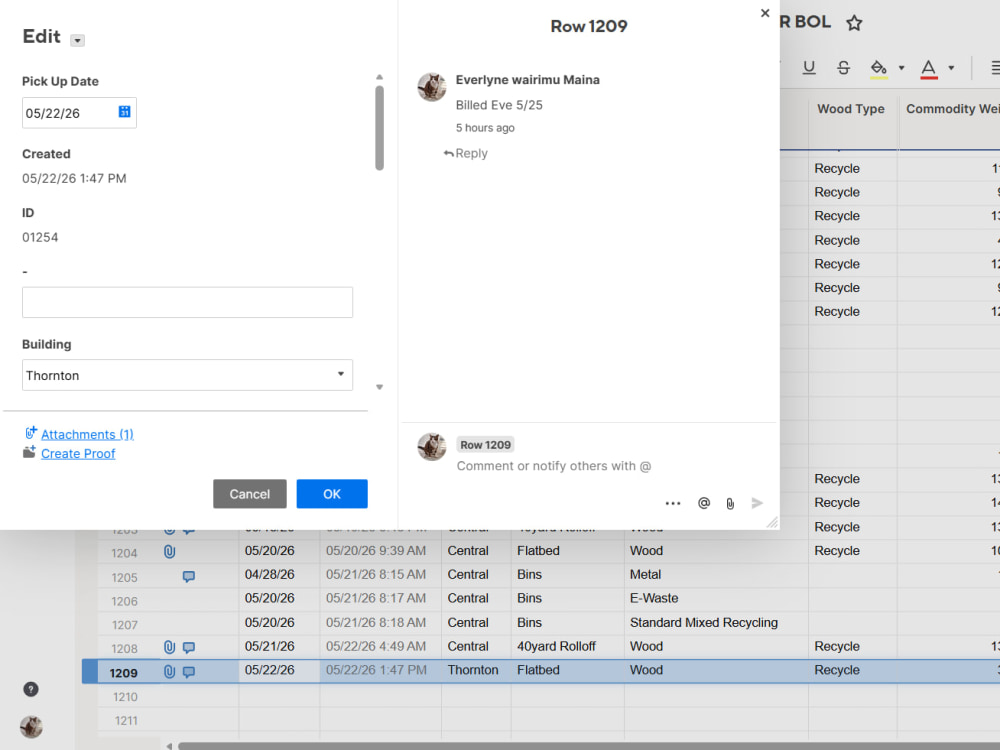Select the Wood Type column header

coord(851,109)
